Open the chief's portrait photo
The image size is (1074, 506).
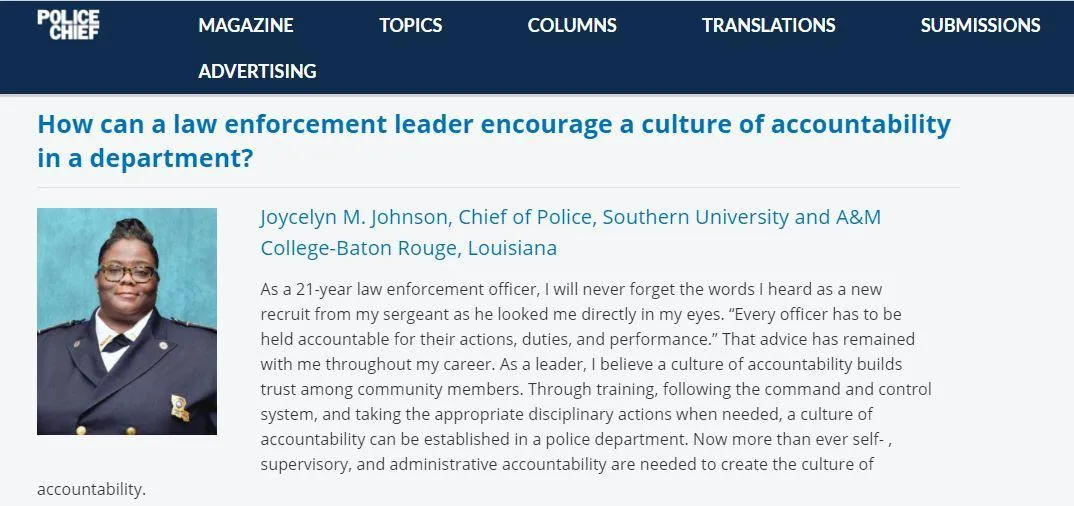point(127,321)
